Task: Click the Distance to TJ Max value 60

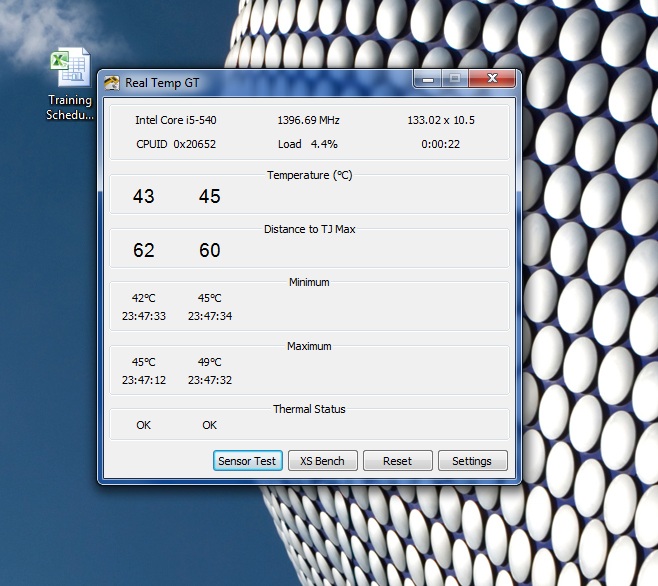Action: tap(209, 250)
